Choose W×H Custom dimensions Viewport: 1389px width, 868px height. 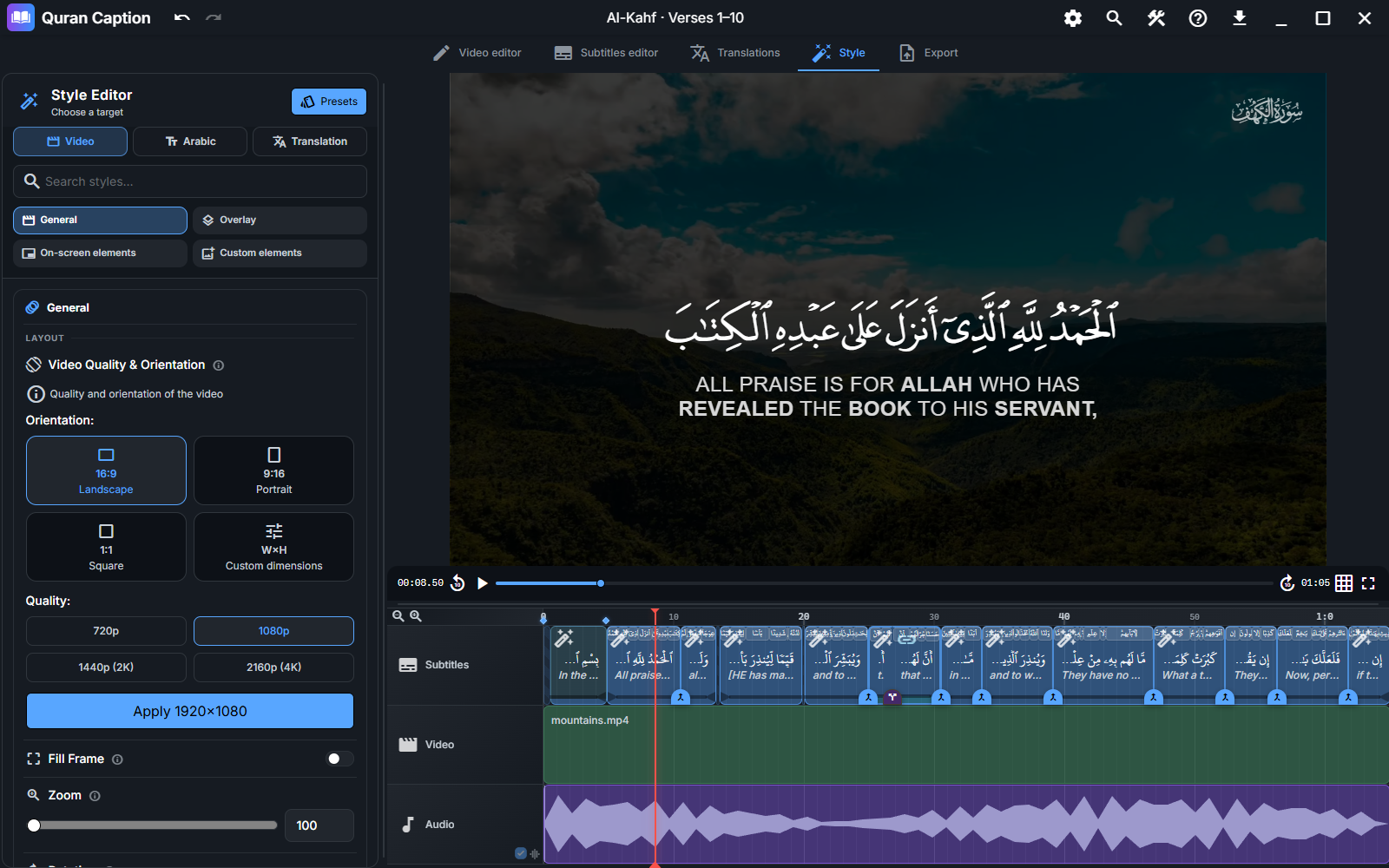[x=273, y=547]
